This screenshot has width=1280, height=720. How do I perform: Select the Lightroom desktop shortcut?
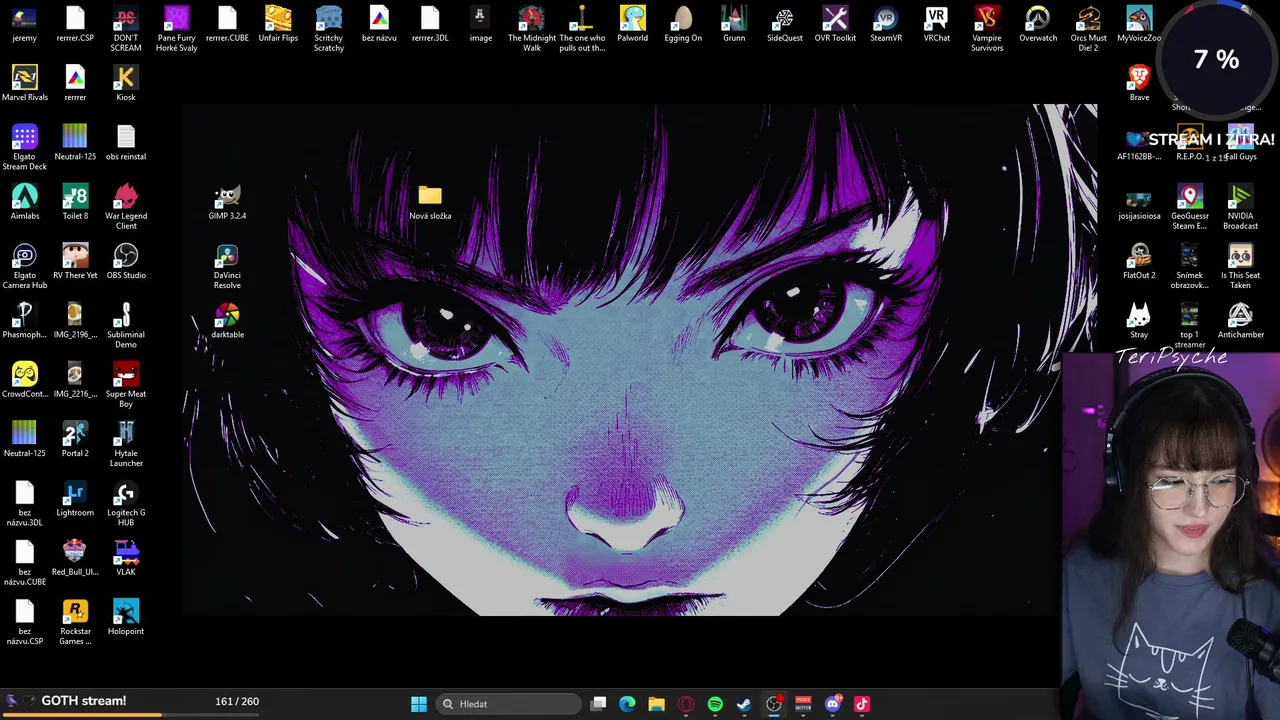coord(75,498)
